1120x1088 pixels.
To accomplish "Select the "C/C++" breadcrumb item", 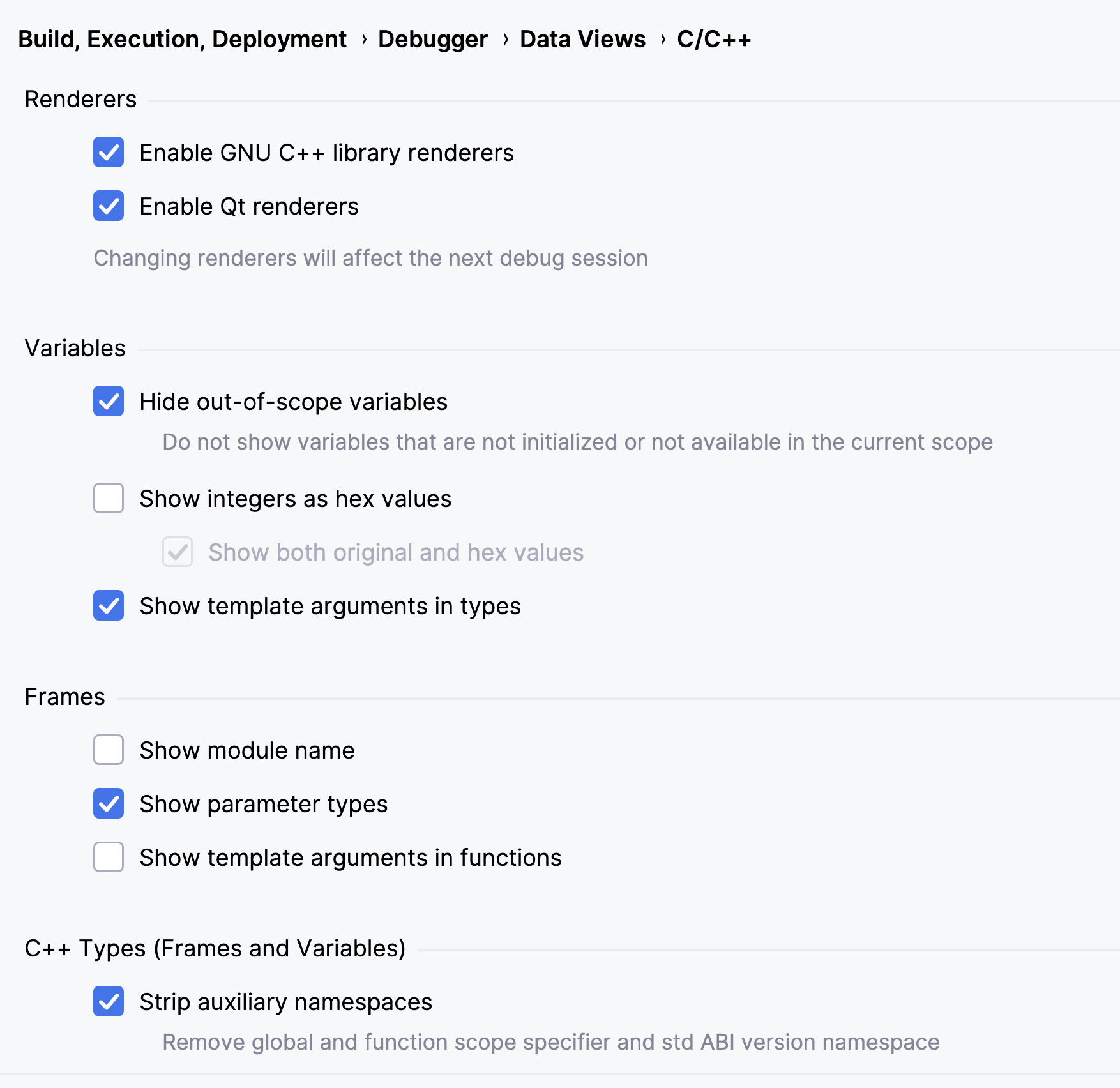I will coord(713,39).
